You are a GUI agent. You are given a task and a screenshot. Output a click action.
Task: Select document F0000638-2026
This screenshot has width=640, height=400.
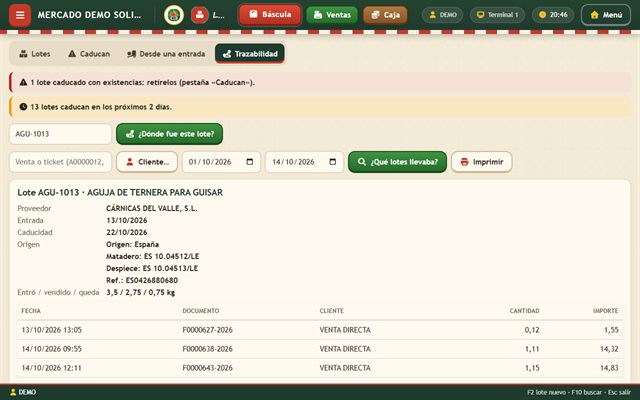[x=207, y=349]
